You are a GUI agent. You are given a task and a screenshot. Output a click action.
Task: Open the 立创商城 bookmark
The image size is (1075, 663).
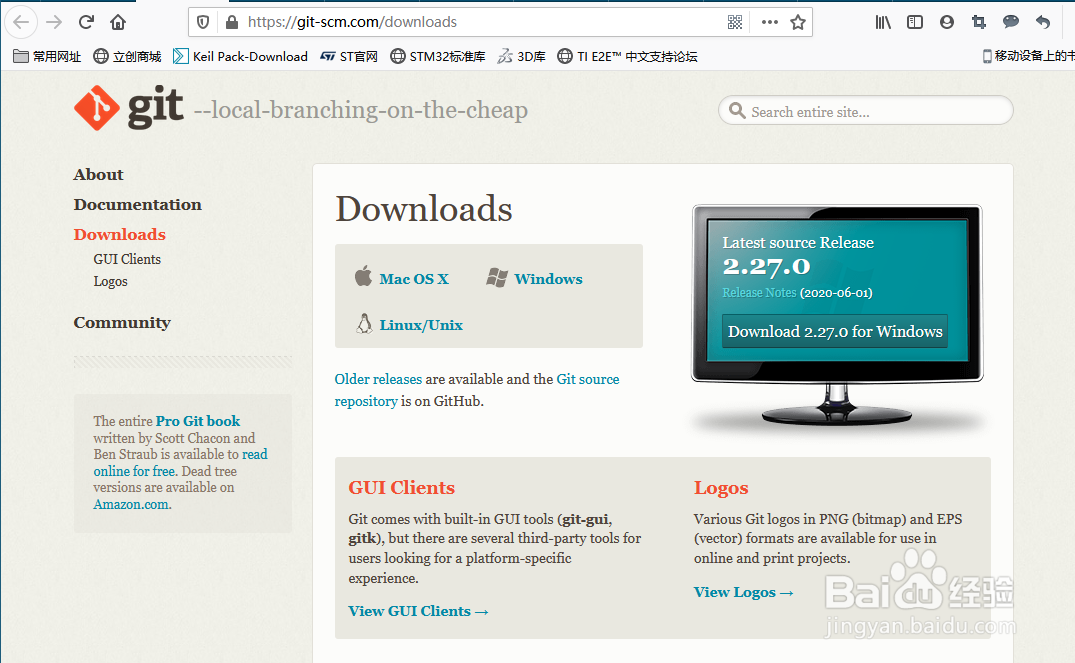[128, 56]
